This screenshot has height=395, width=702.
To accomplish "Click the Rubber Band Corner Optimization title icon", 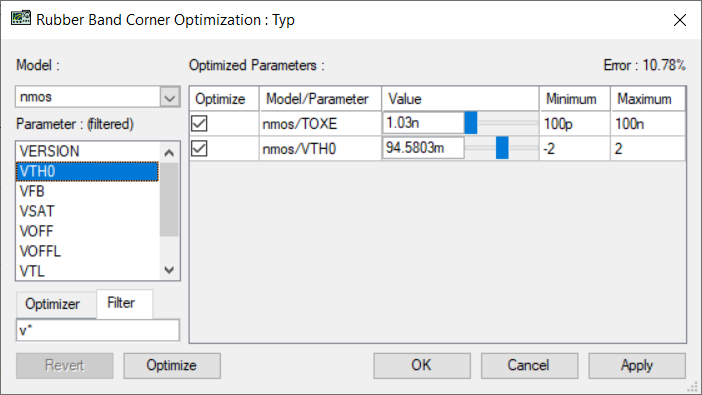I will point(21,19).
